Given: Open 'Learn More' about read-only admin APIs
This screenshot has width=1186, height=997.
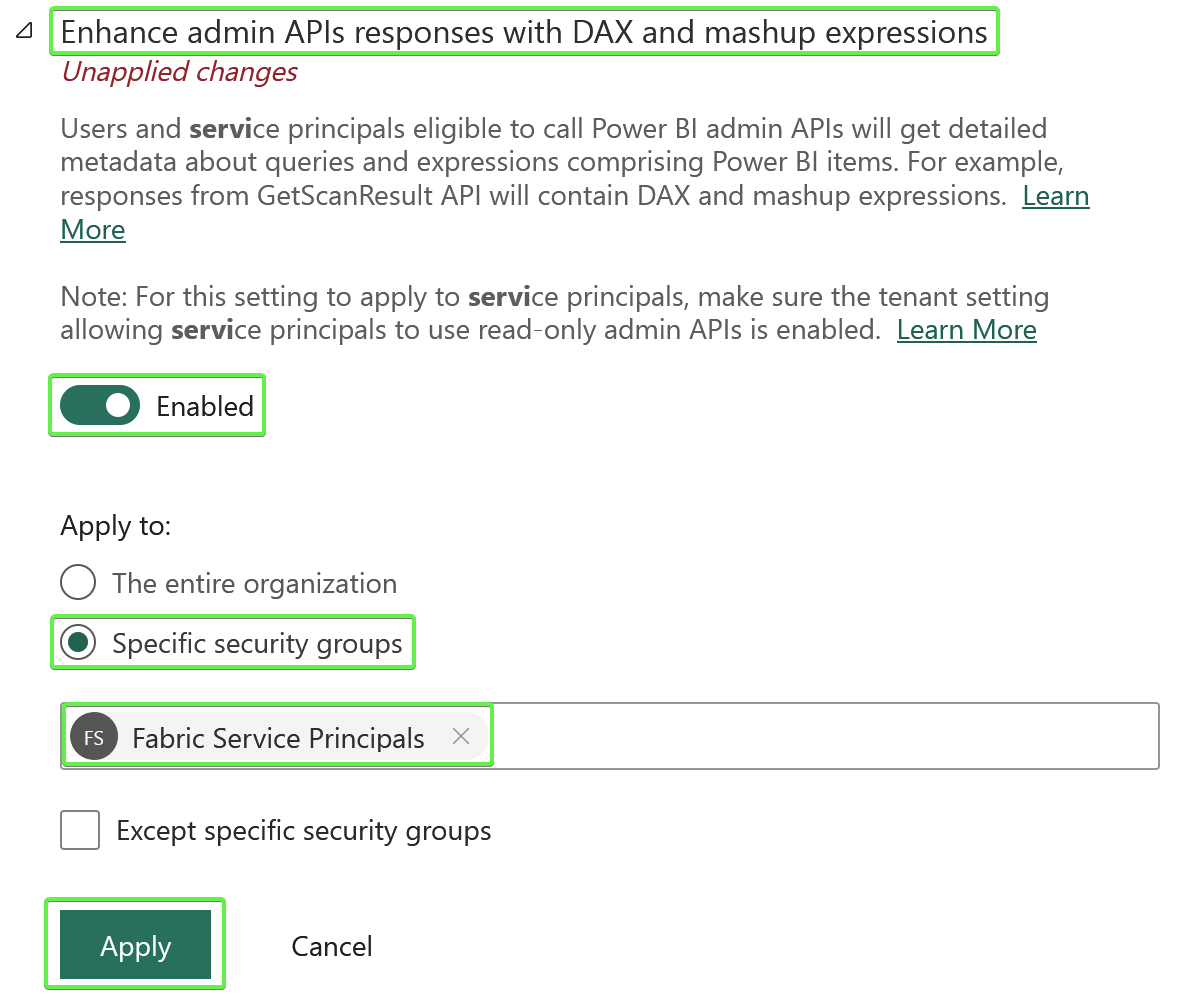Looking at the screenshot, I should click(966, 330).
